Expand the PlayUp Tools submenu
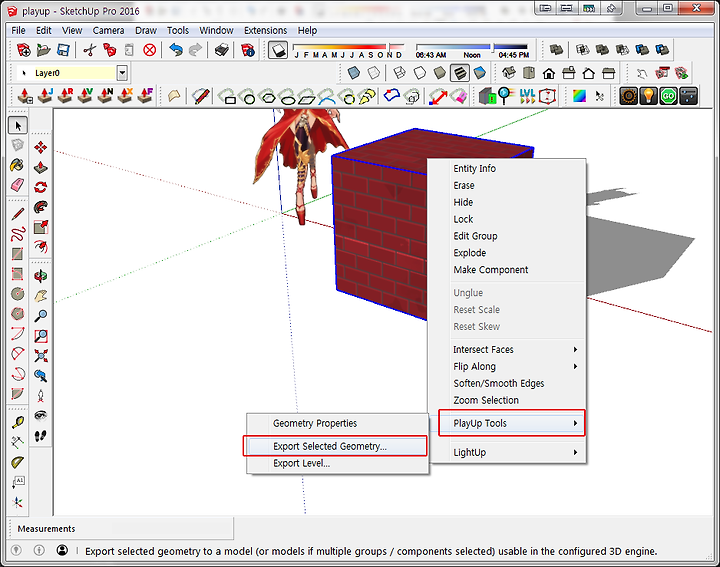 (512, 423)
